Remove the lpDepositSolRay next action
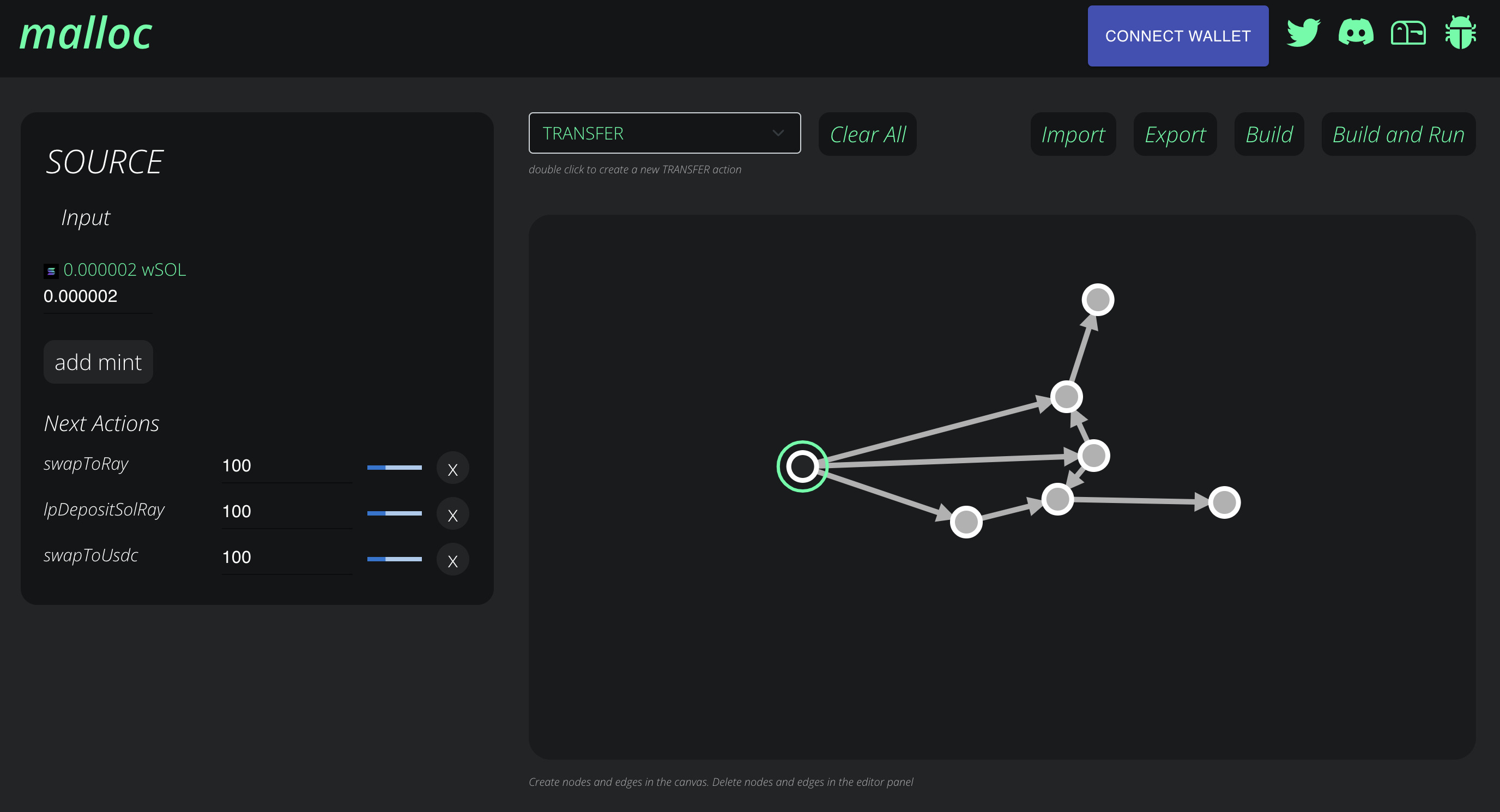This screenshot has height=812, width=1500. 453,514
